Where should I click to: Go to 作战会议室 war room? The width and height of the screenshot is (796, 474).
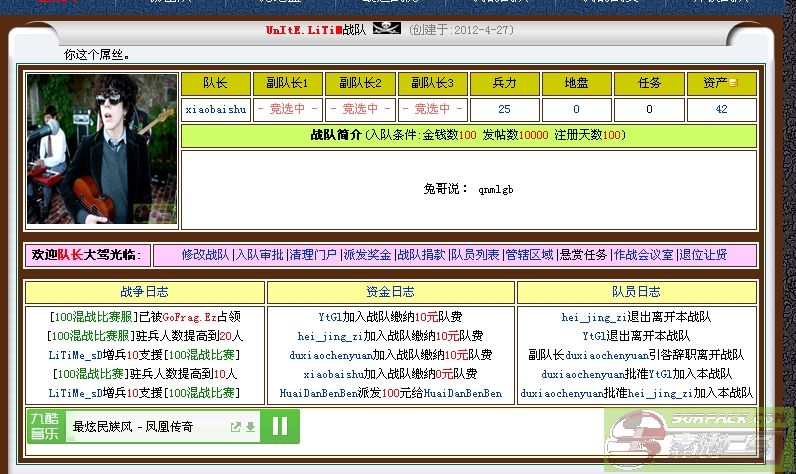(x=643, y=255)
